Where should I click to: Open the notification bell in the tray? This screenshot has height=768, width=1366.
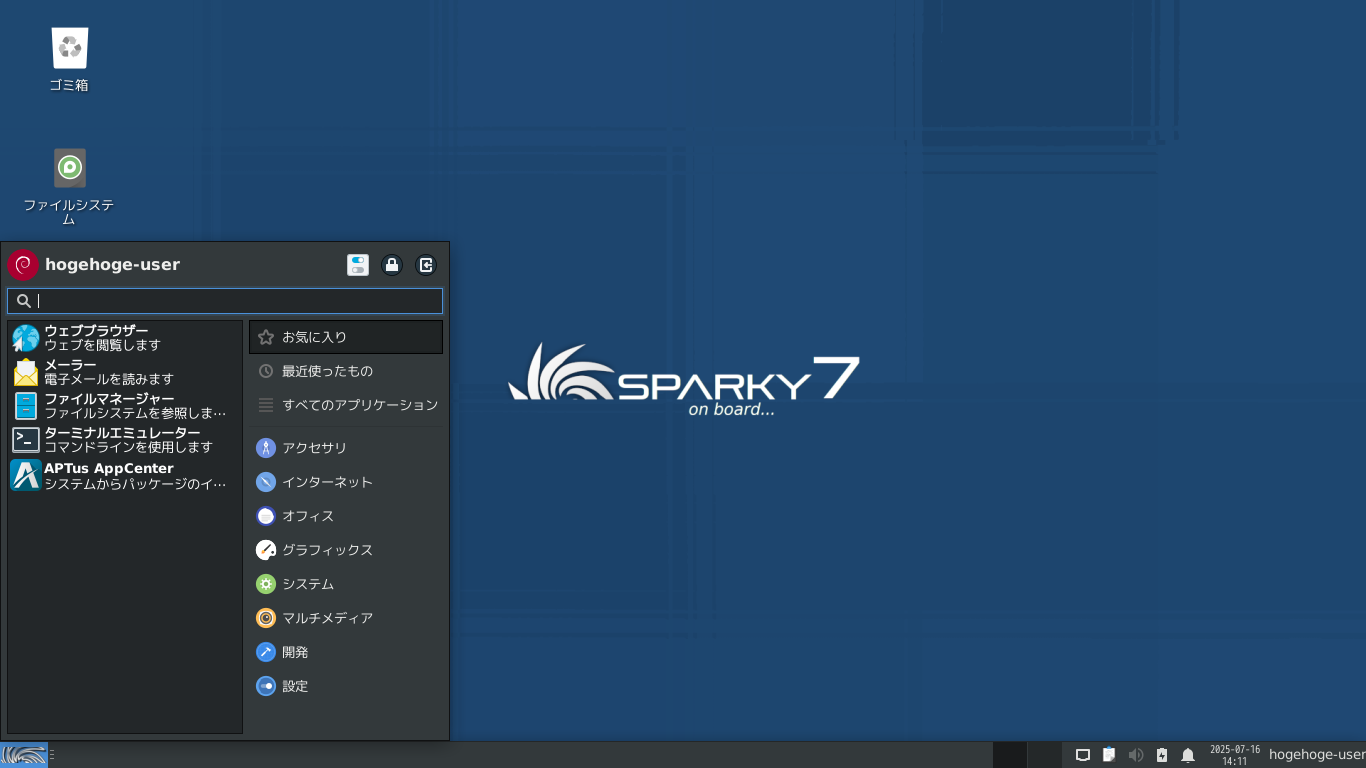(1187, 754)
